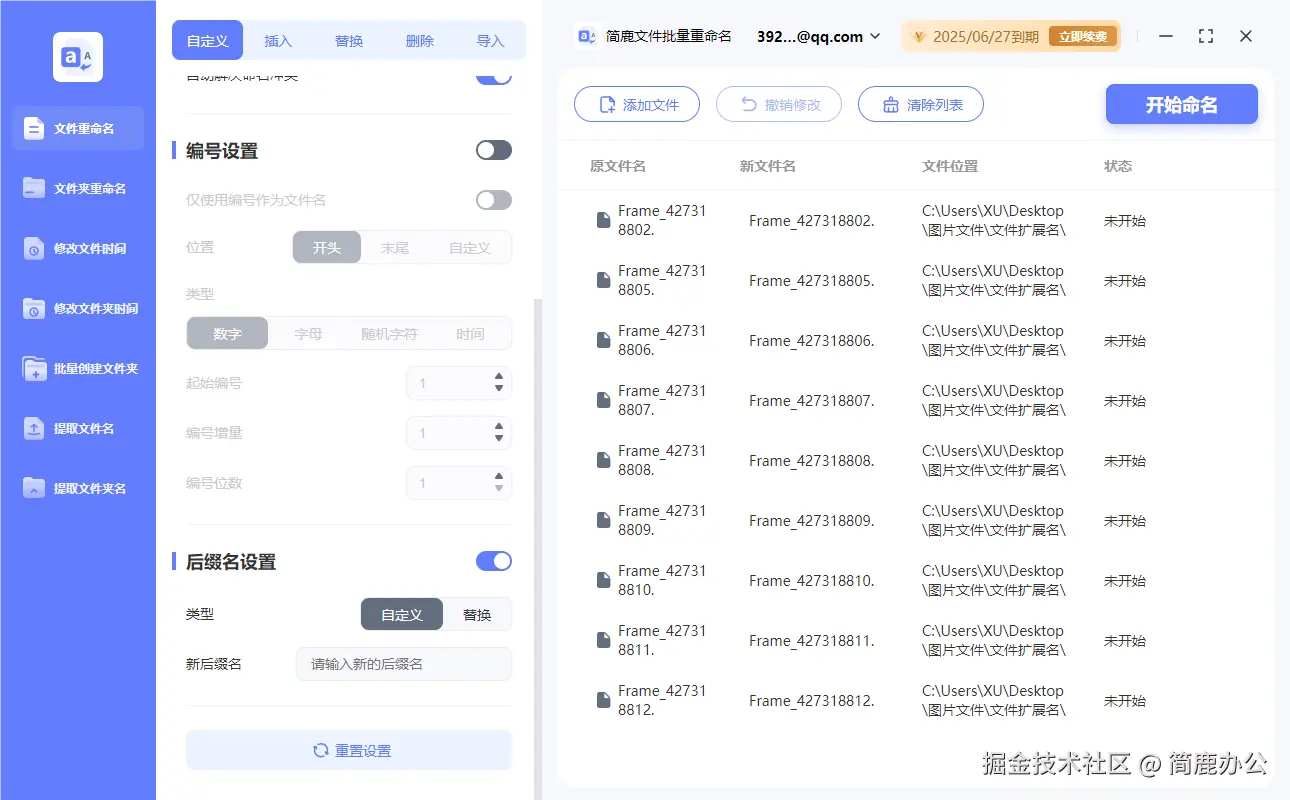Screen dimensions: 1290x800
Task: Click the fullscreen window icon
Action: pyautogui.click(x=1206, y=36)
